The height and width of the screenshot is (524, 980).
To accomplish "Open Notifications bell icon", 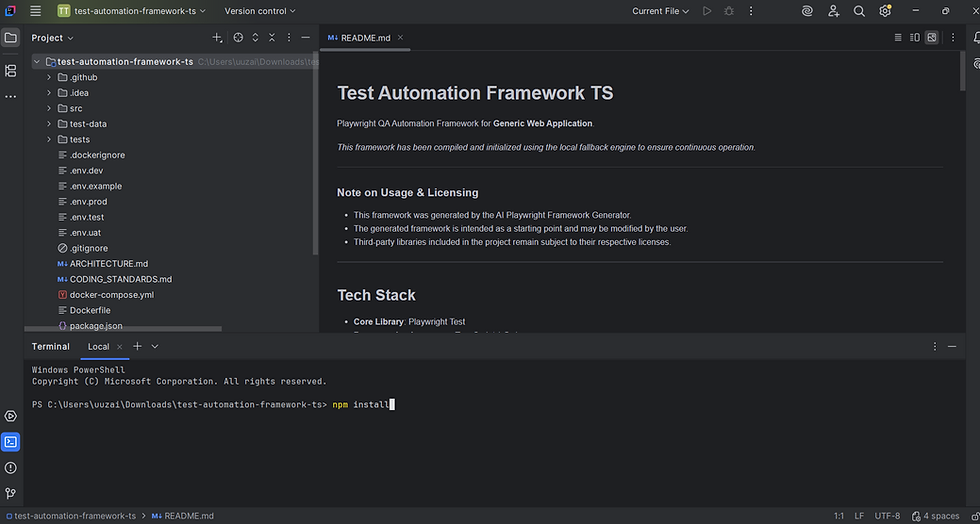I will [976, 38].
